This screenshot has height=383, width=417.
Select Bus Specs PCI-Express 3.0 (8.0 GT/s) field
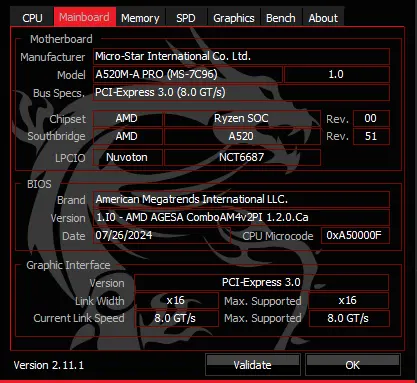(241, 92)
